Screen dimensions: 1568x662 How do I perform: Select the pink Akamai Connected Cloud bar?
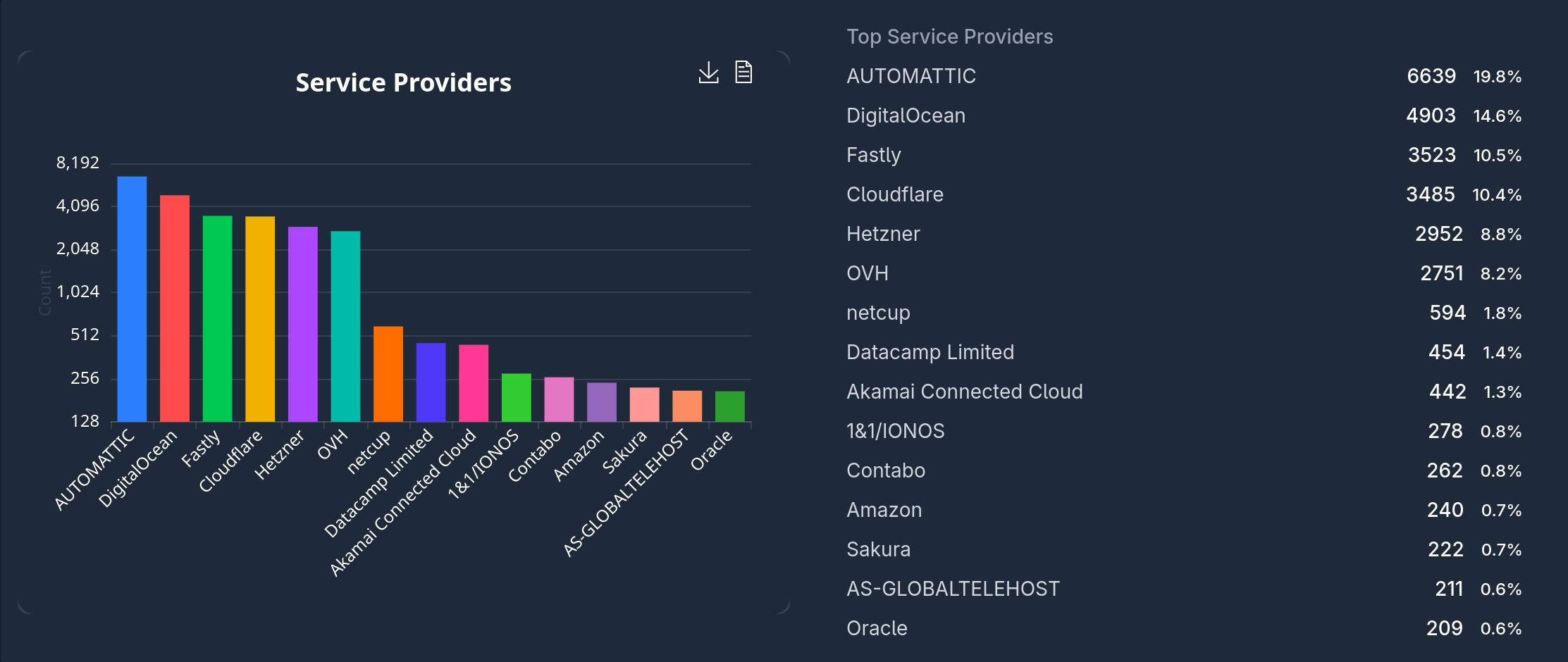click(474, 383)
